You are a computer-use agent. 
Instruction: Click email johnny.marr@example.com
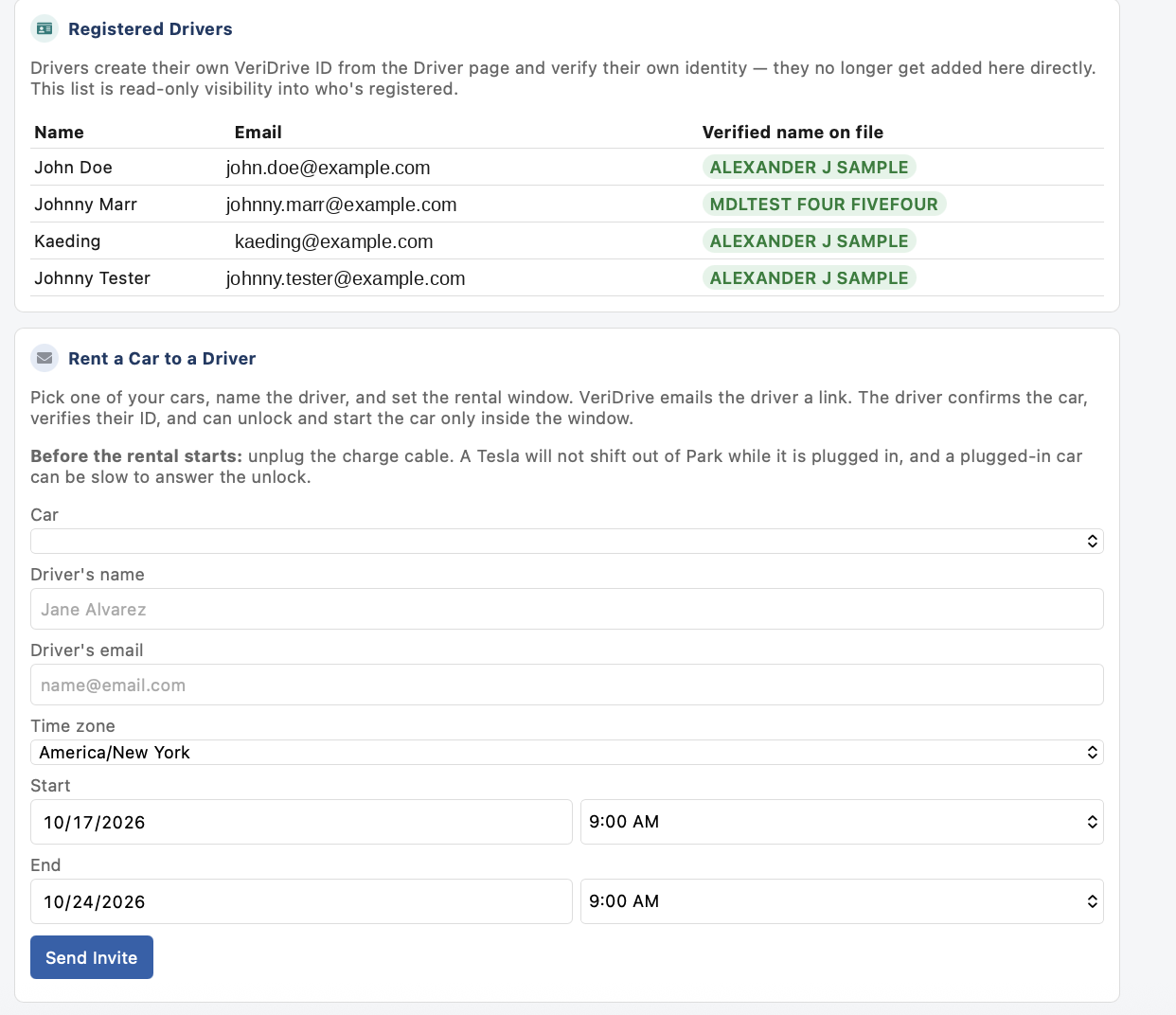point(342,205)
